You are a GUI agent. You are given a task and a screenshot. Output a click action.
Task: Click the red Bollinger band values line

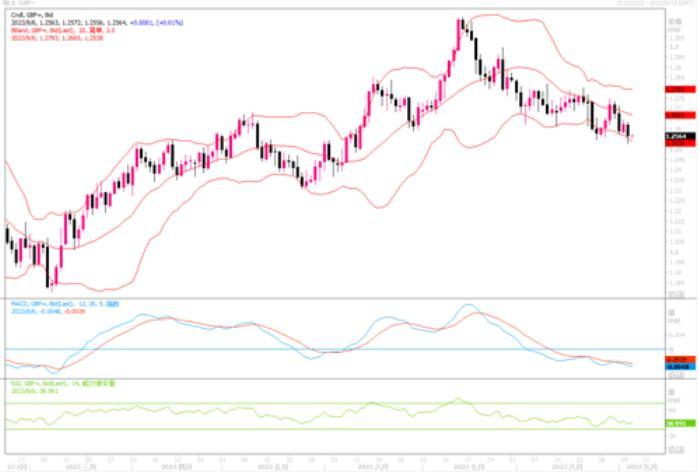point(57,38)
